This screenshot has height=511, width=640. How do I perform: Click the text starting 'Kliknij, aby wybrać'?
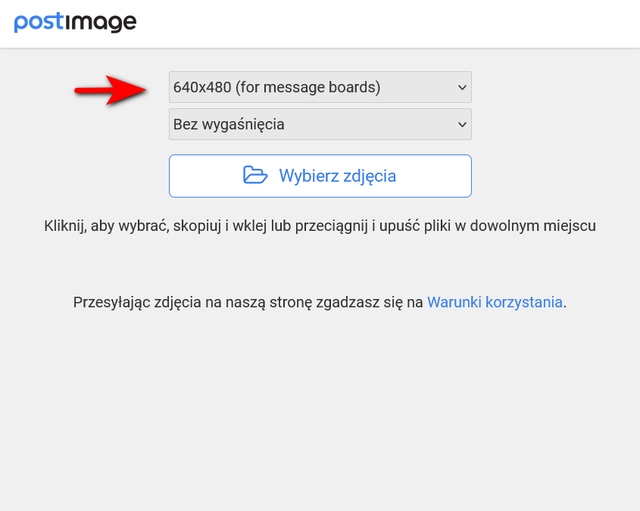click(320, 226)
